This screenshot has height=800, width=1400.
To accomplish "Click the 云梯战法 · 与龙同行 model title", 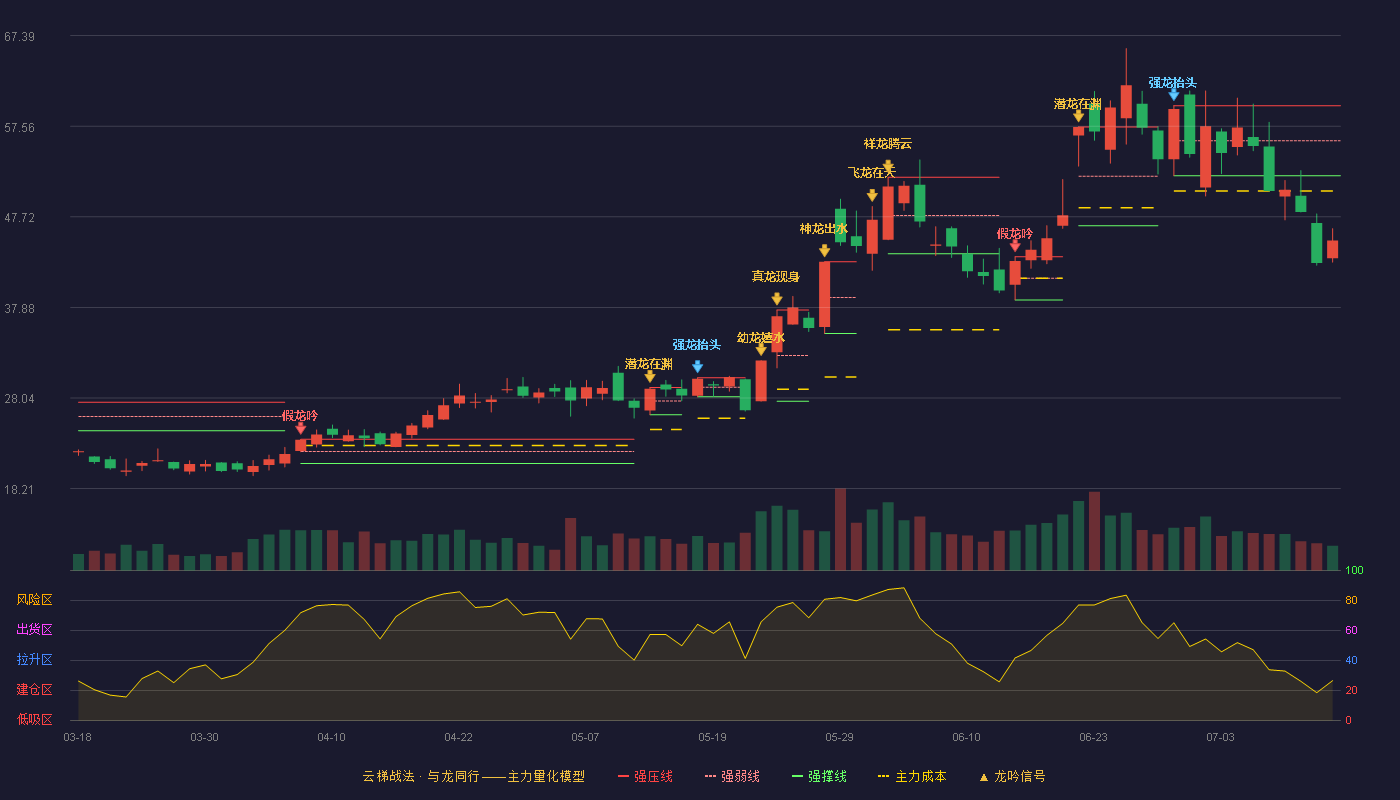I will tap(474, 776).
